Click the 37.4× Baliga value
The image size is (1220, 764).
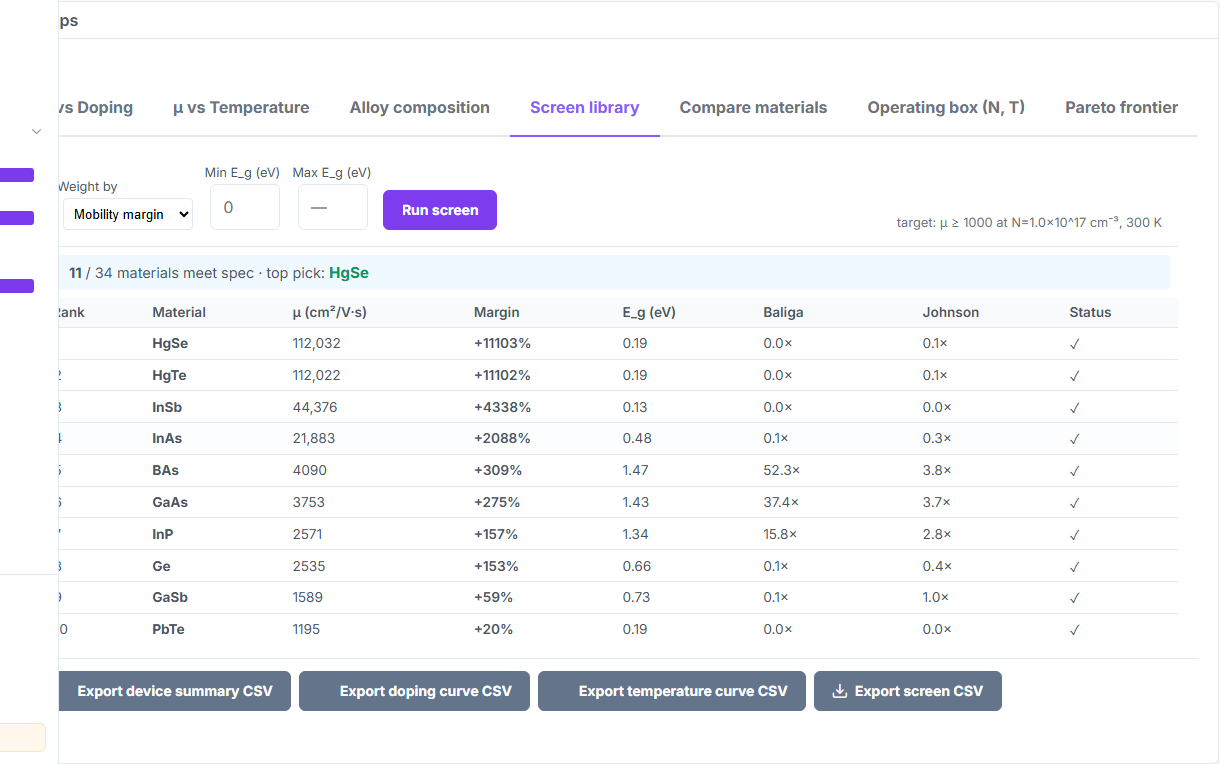(781, 502)
